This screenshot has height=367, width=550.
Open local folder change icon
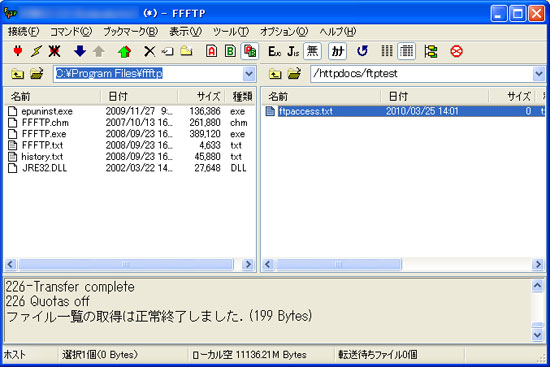coord(36,74)
